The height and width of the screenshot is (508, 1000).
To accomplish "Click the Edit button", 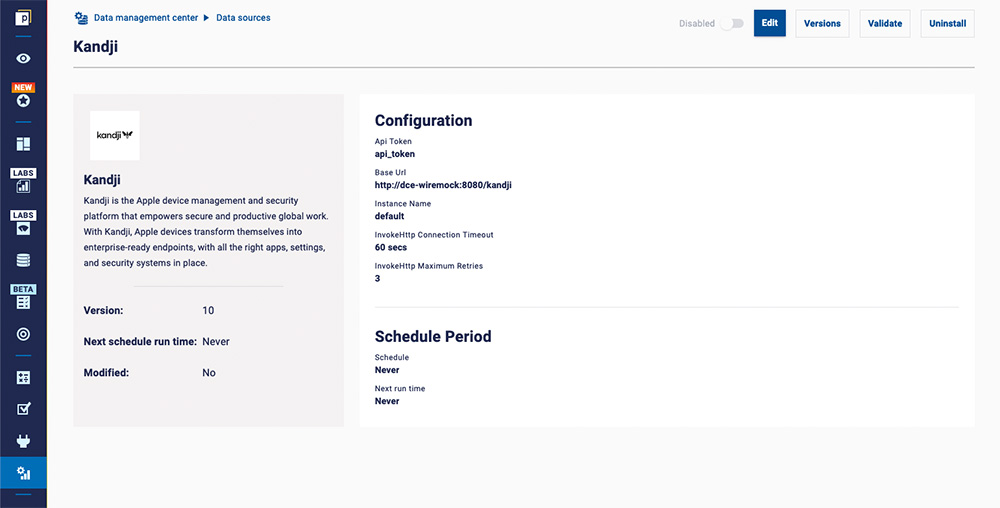I will pos(769,24).
